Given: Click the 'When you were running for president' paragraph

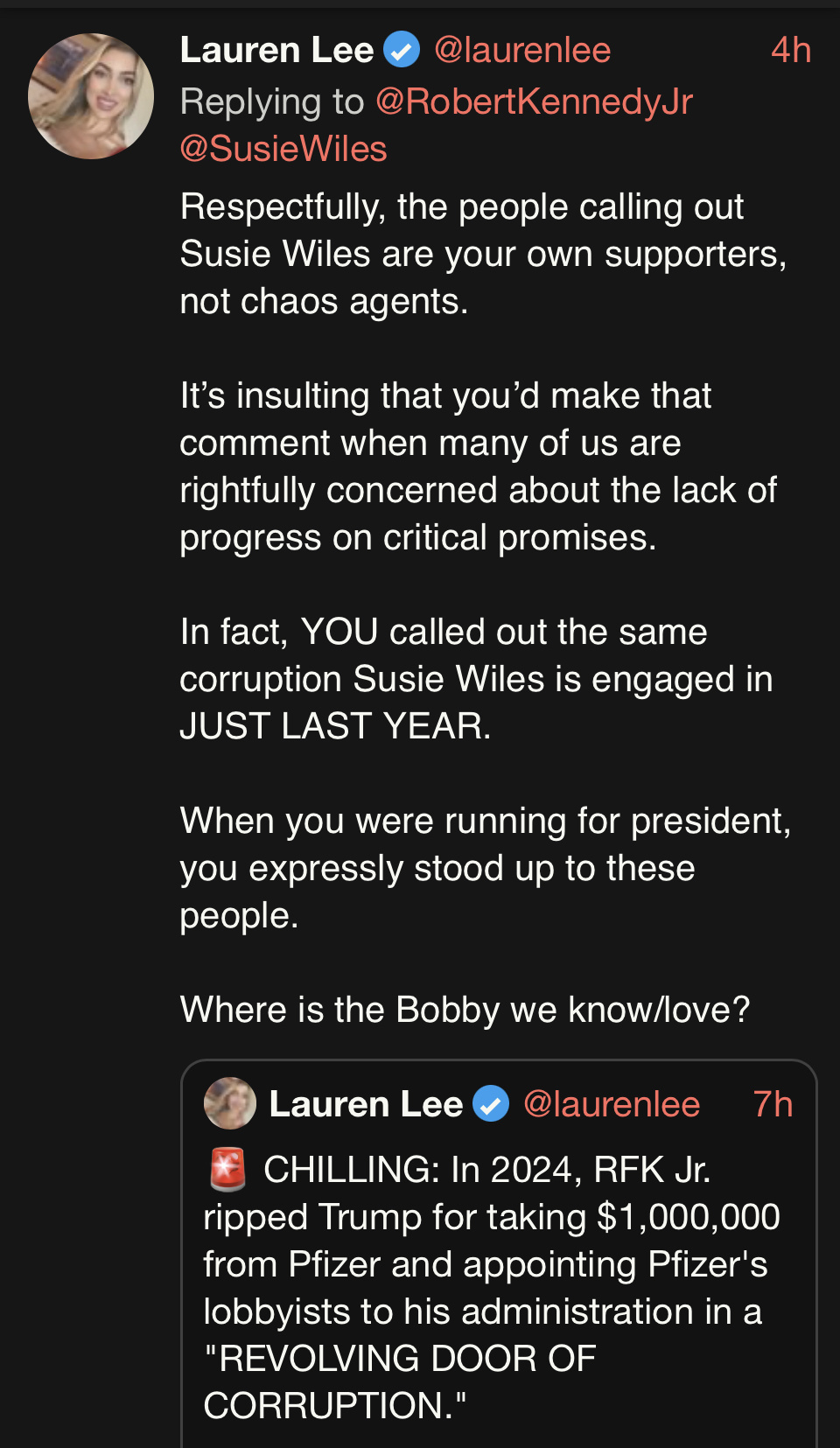Looking at the screenshot, I should pyautogui.click(x=484, y=868).
